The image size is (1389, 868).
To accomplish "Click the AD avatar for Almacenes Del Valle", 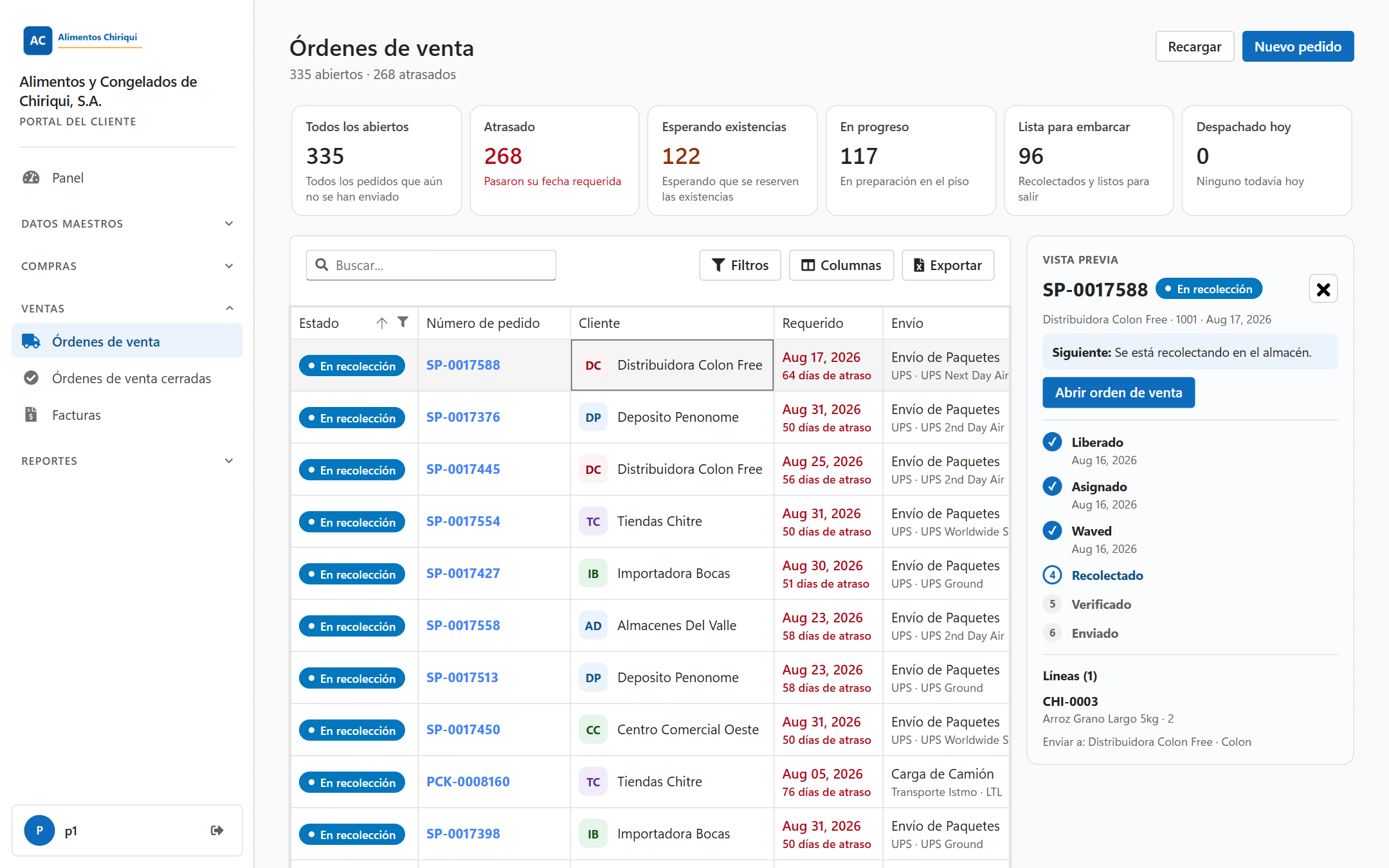I will point(594,626).
